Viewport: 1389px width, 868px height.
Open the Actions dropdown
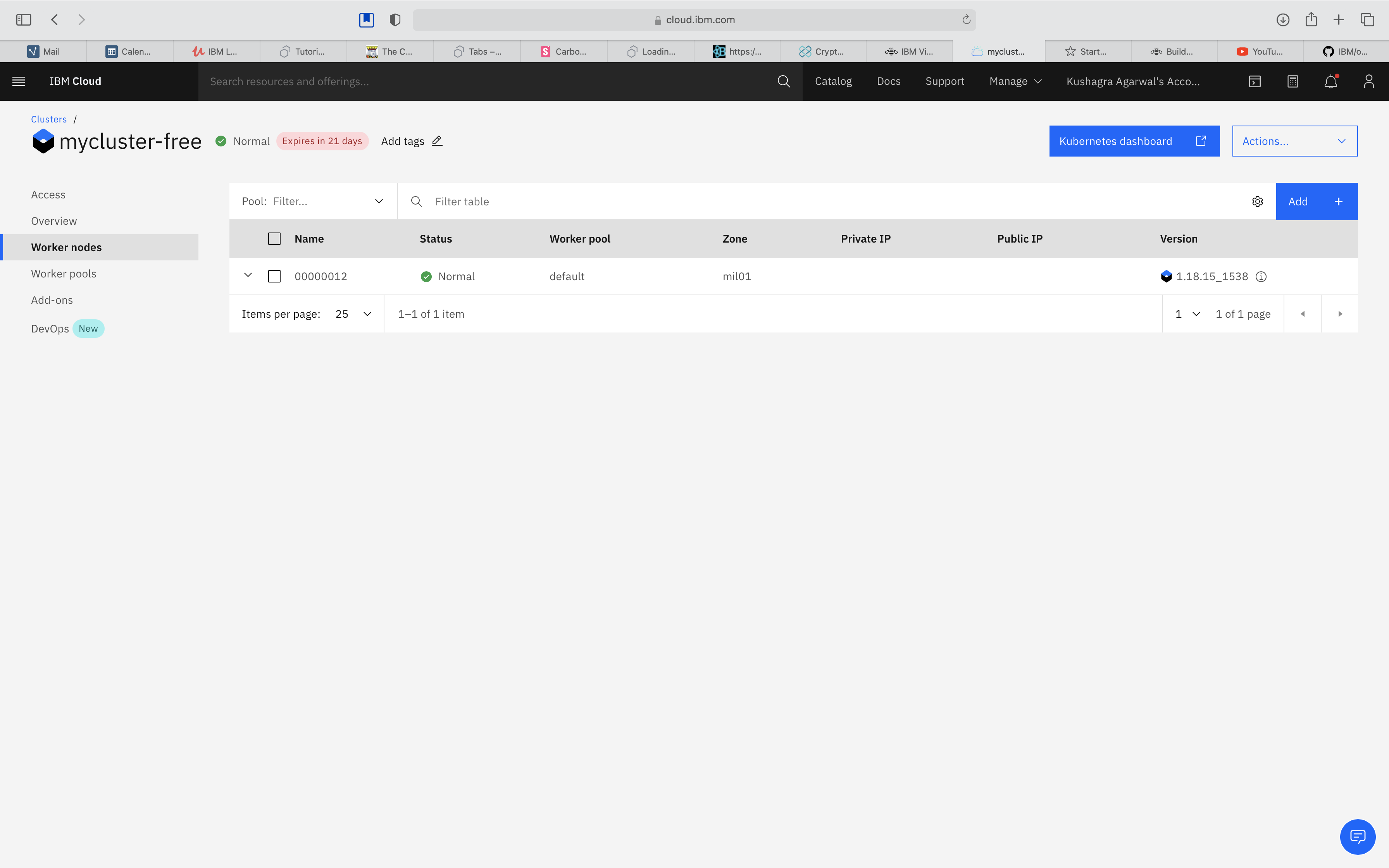(1294, 141)
